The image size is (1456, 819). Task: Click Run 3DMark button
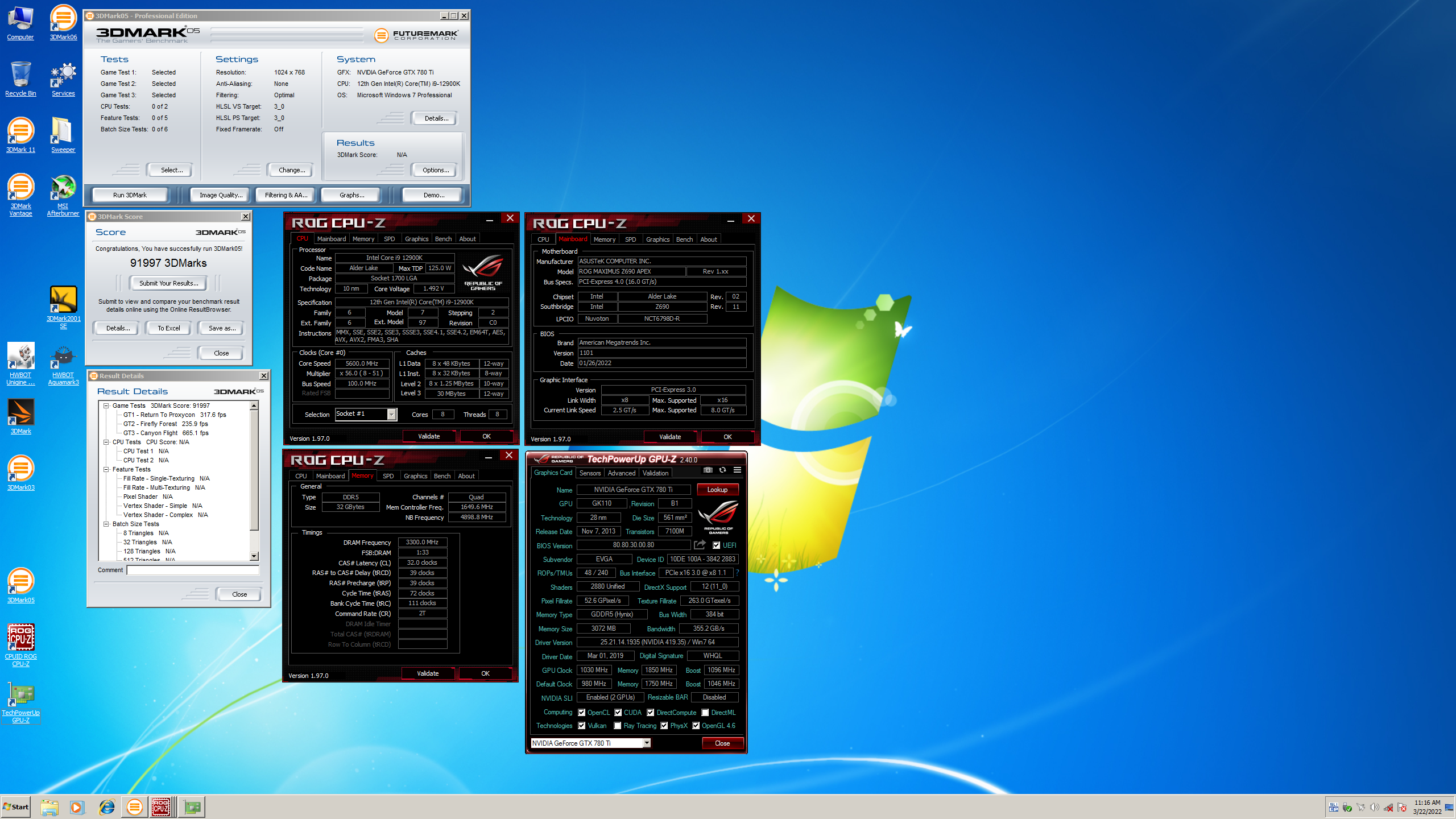tap(130, 195)
